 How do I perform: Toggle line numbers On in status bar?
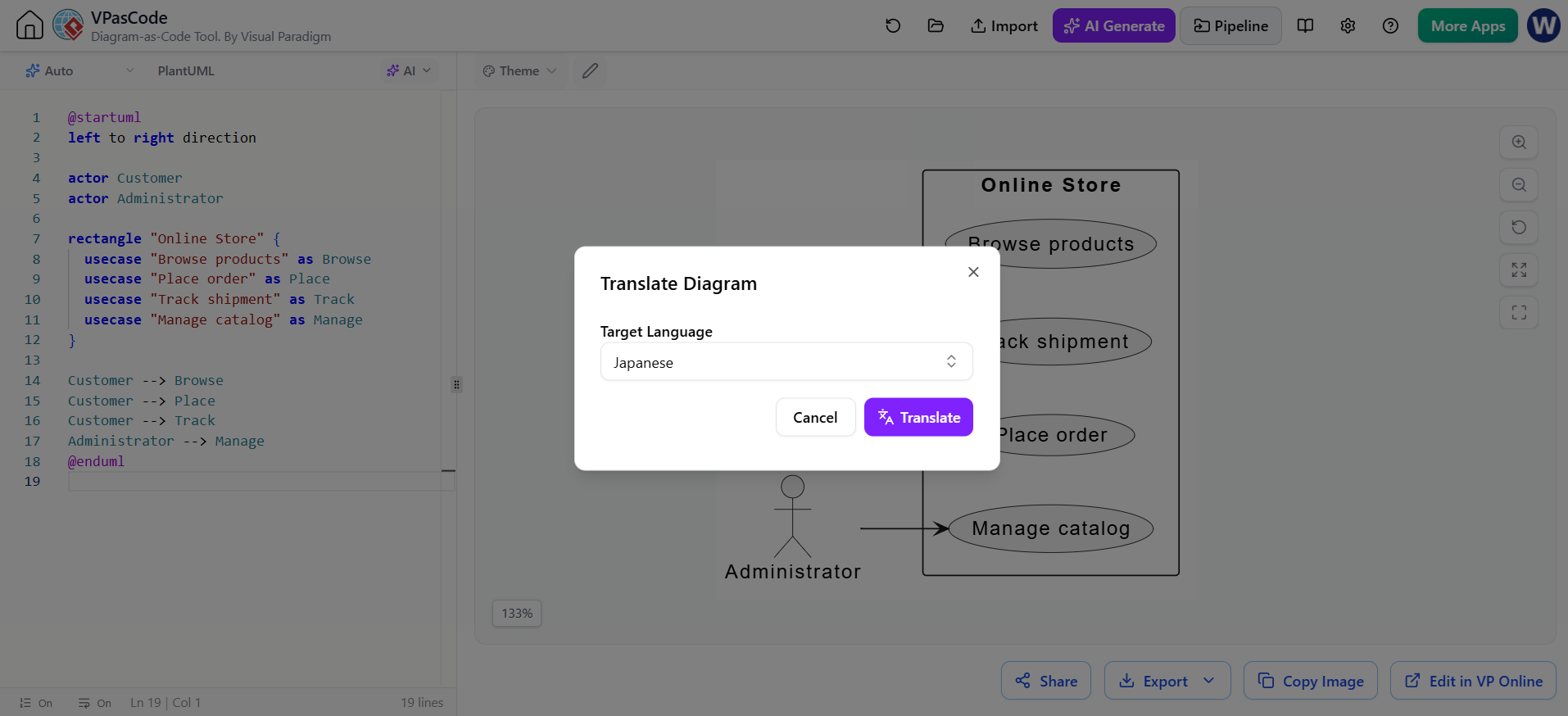[x=36, y=703]
